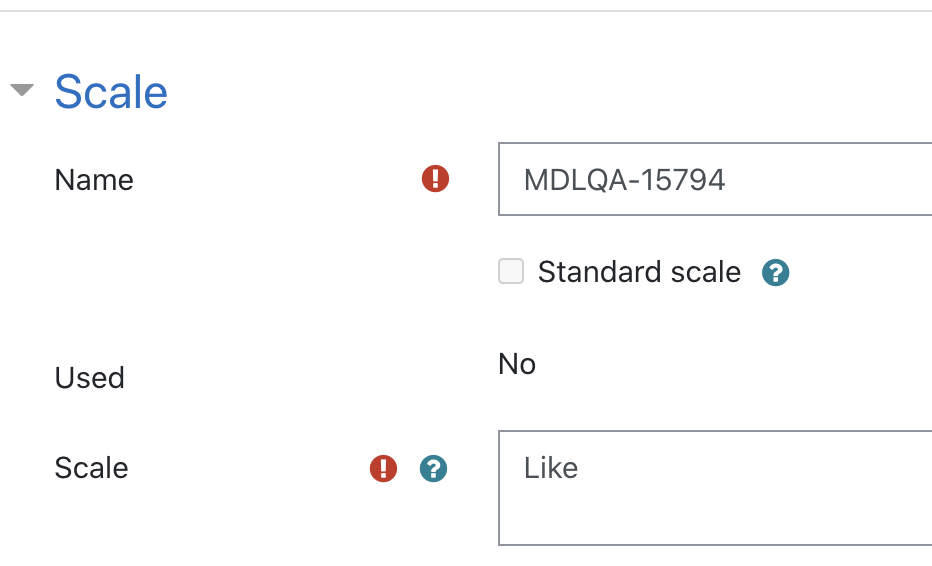This screenshot has height=566, width=932.
Task: Click the blue Scale section heading
Action: tap(111, 92)
